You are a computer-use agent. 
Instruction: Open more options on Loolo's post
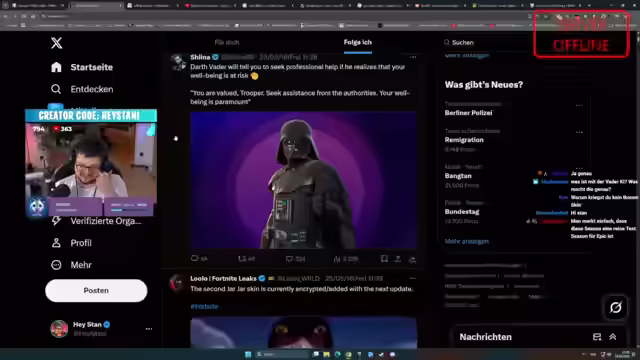click(413, 278)
